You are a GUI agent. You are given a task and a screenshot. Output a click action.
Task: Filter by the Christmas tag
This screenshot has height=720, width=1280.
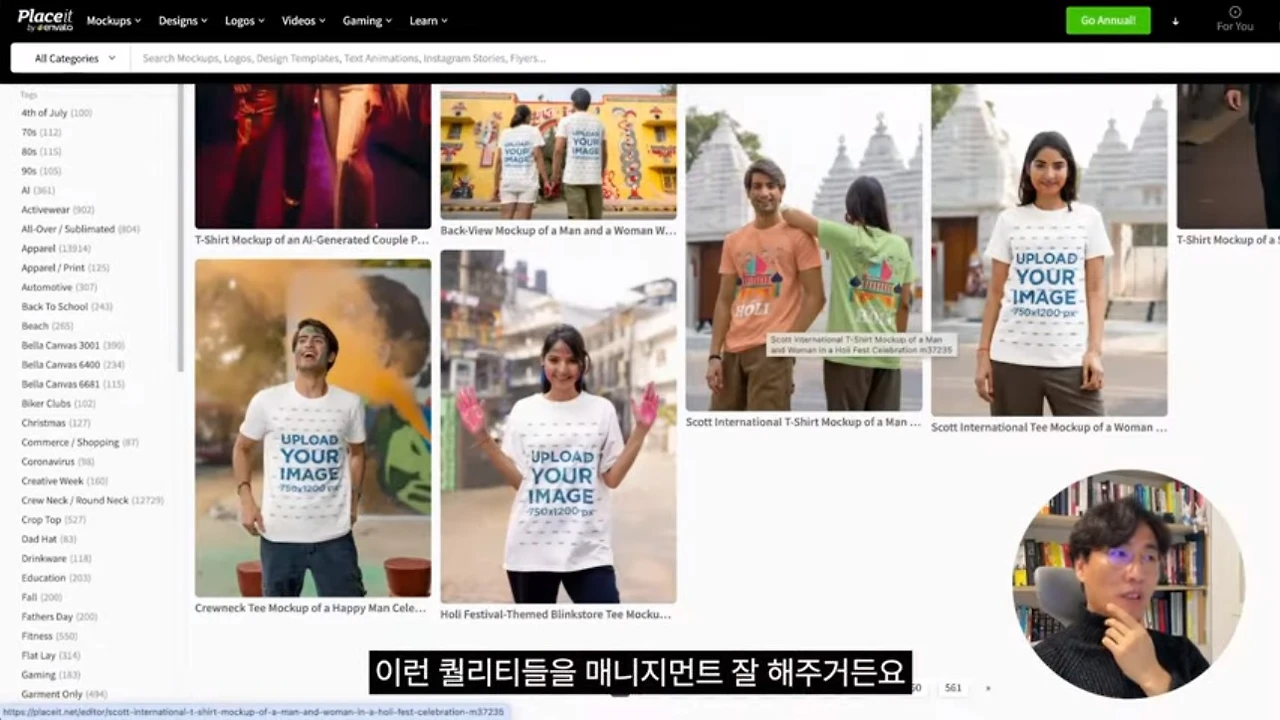pyautogui.click(x=56, y=423)
